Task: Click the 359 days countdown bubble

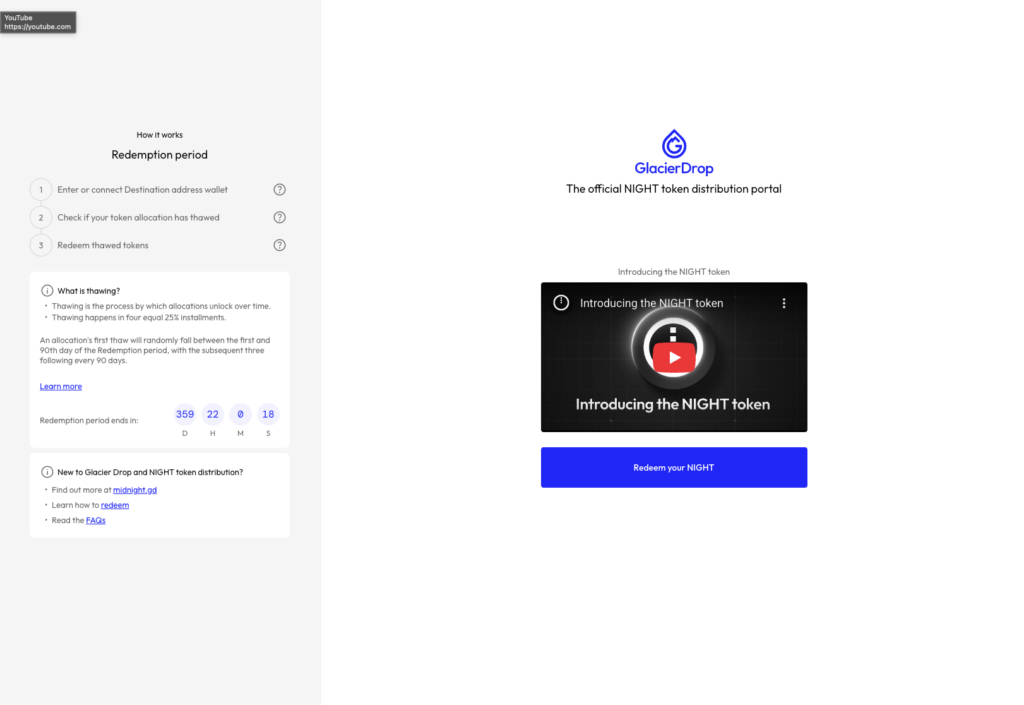Action: [x=185, y=415]
